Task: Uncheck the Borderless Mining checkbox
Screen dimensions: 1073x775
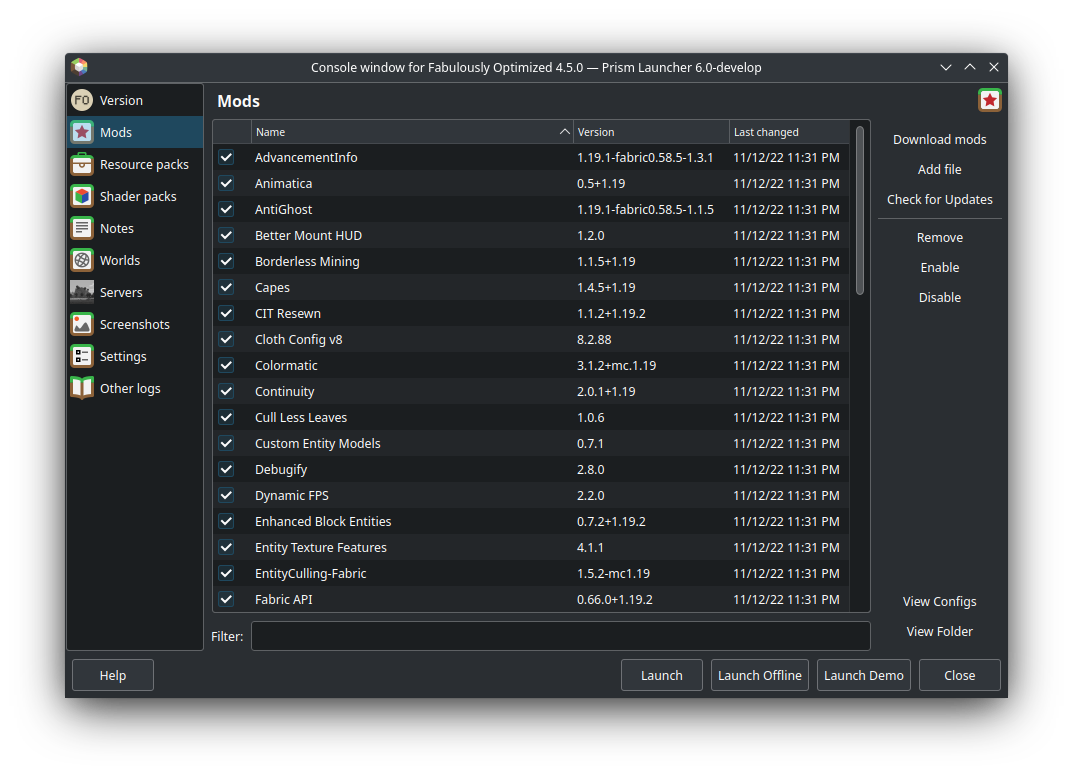Action: pyautogui.click(x=227, y=261)
